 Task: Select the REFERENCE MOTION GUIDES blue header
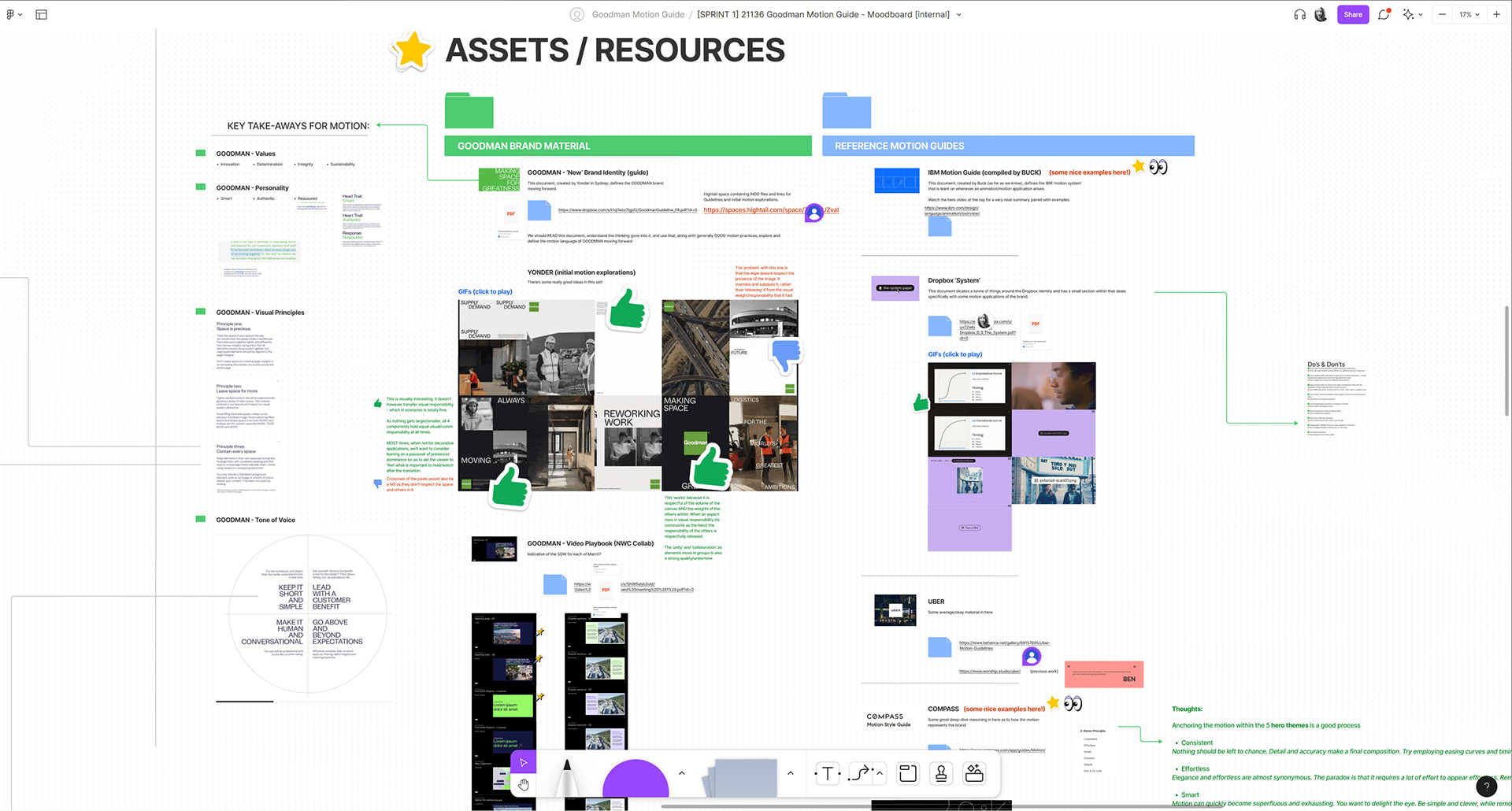(1008, 146)
